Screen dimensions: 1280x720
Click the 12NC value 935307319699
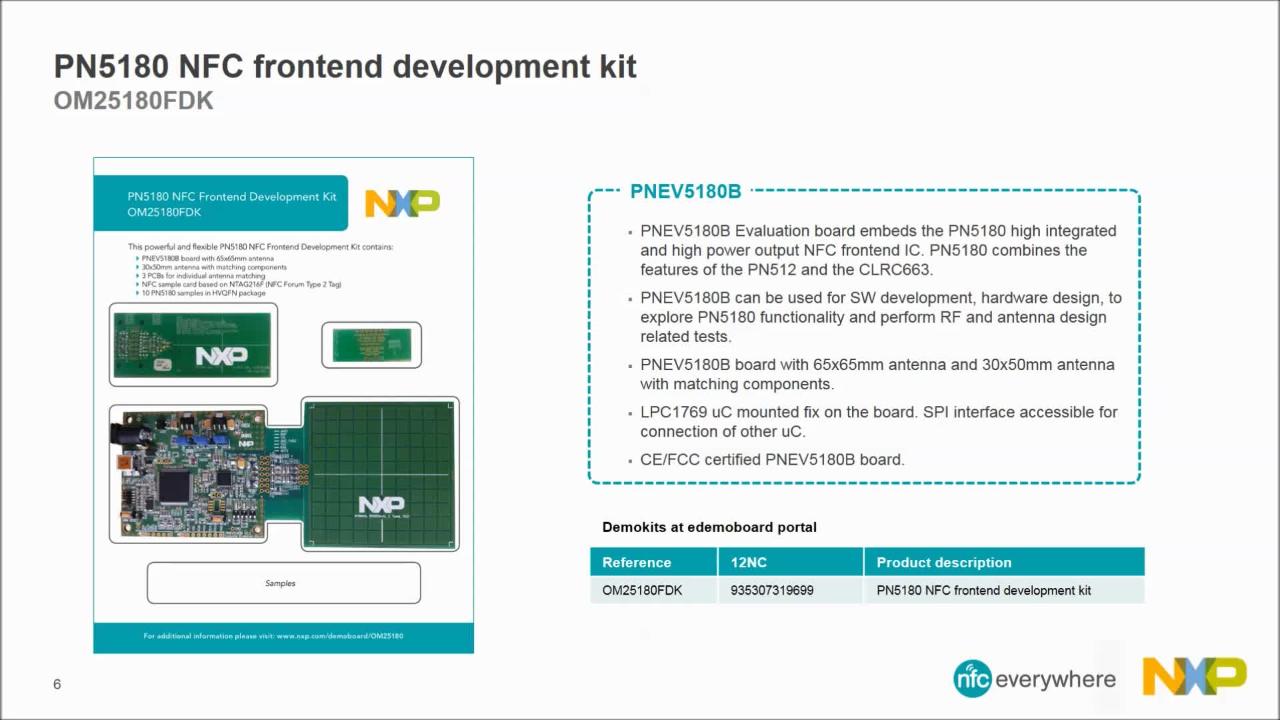click(x=772, y=590)
